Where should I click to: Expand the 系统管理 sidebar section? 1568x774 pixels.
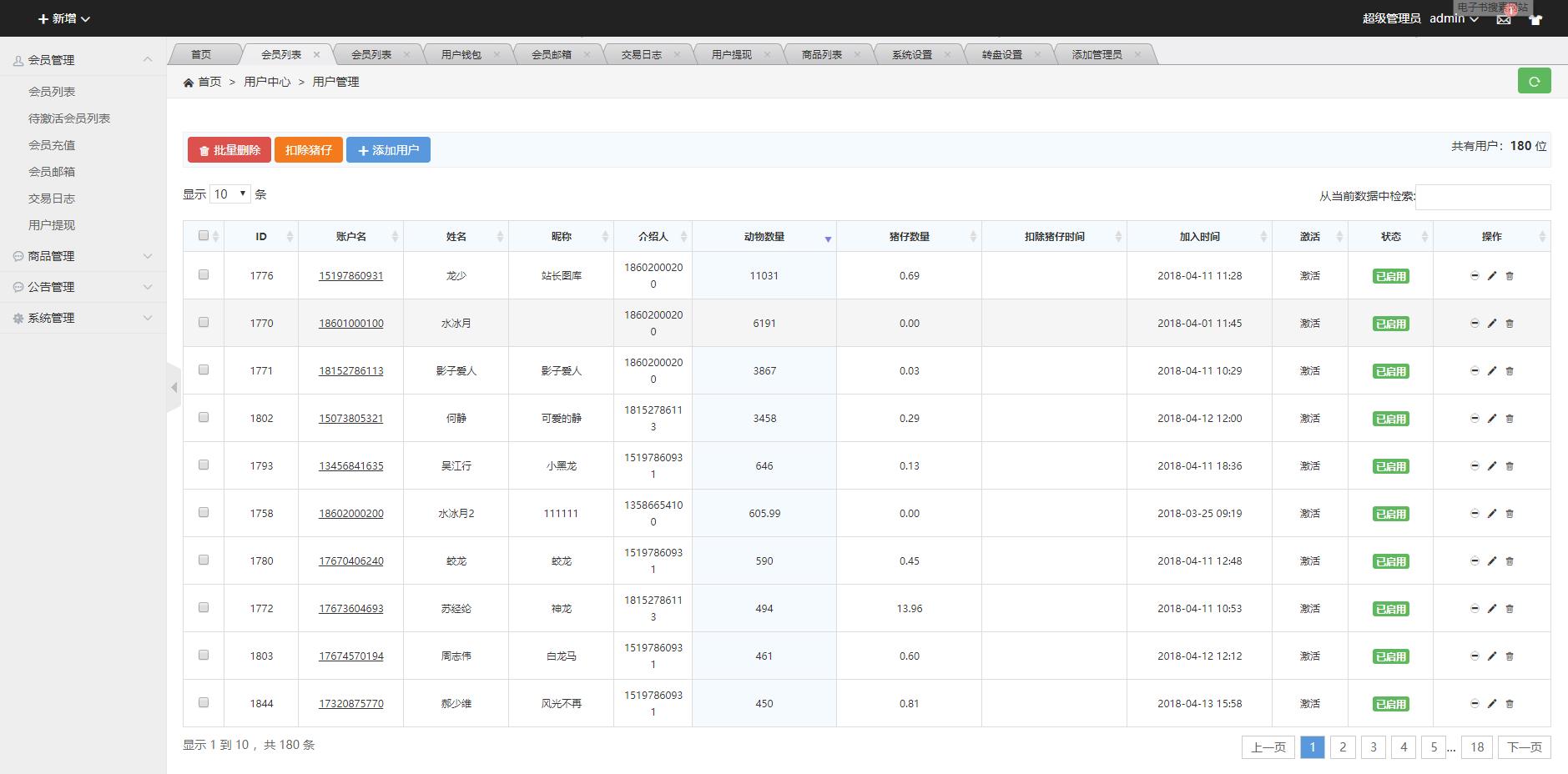click(x=83, y=318)
